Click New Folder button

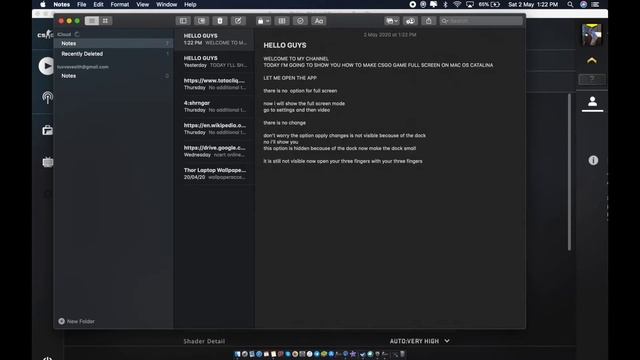click(x=76, y=321)
